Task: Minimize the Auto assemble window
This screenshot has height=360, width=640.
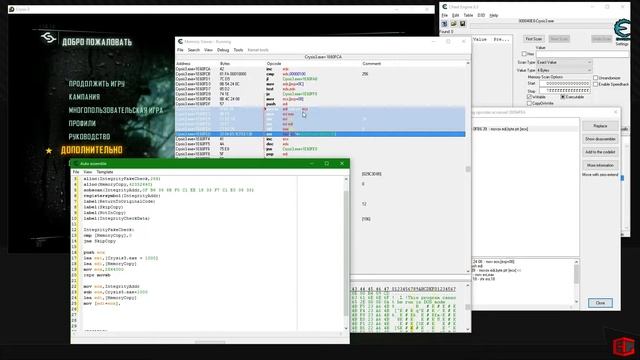Action: coord(311,163)
